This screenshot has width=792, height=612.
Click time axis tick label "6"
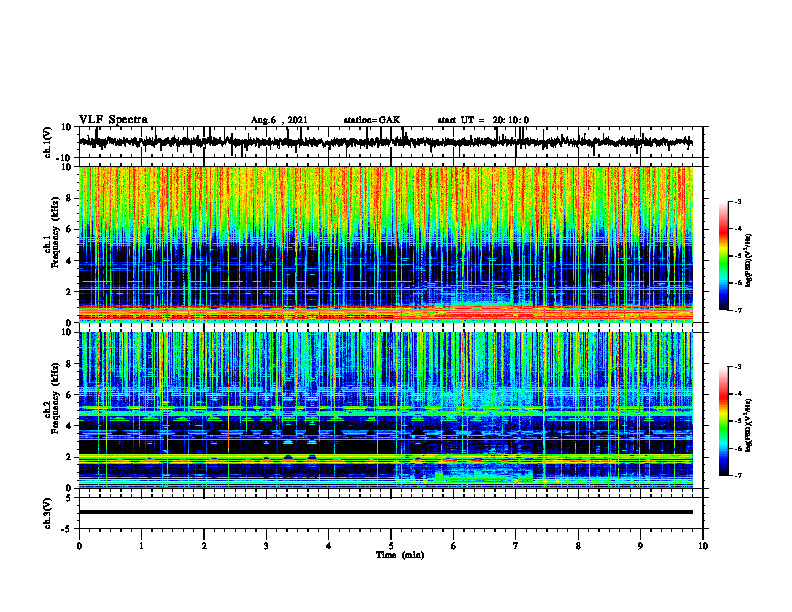point(454,546)
